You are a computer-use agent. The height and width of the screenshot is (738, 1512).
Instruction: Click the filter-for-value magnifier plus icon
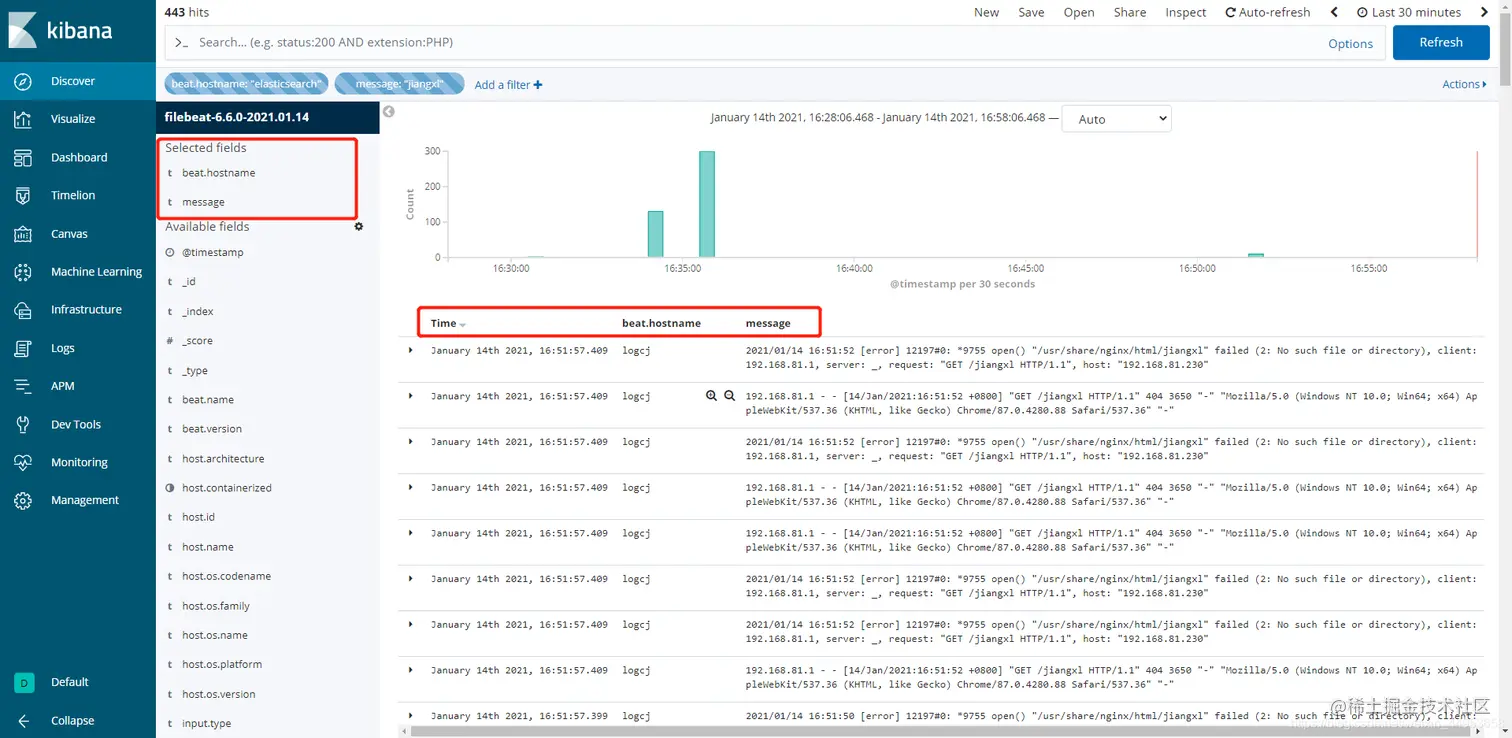[x=711, y=396]
